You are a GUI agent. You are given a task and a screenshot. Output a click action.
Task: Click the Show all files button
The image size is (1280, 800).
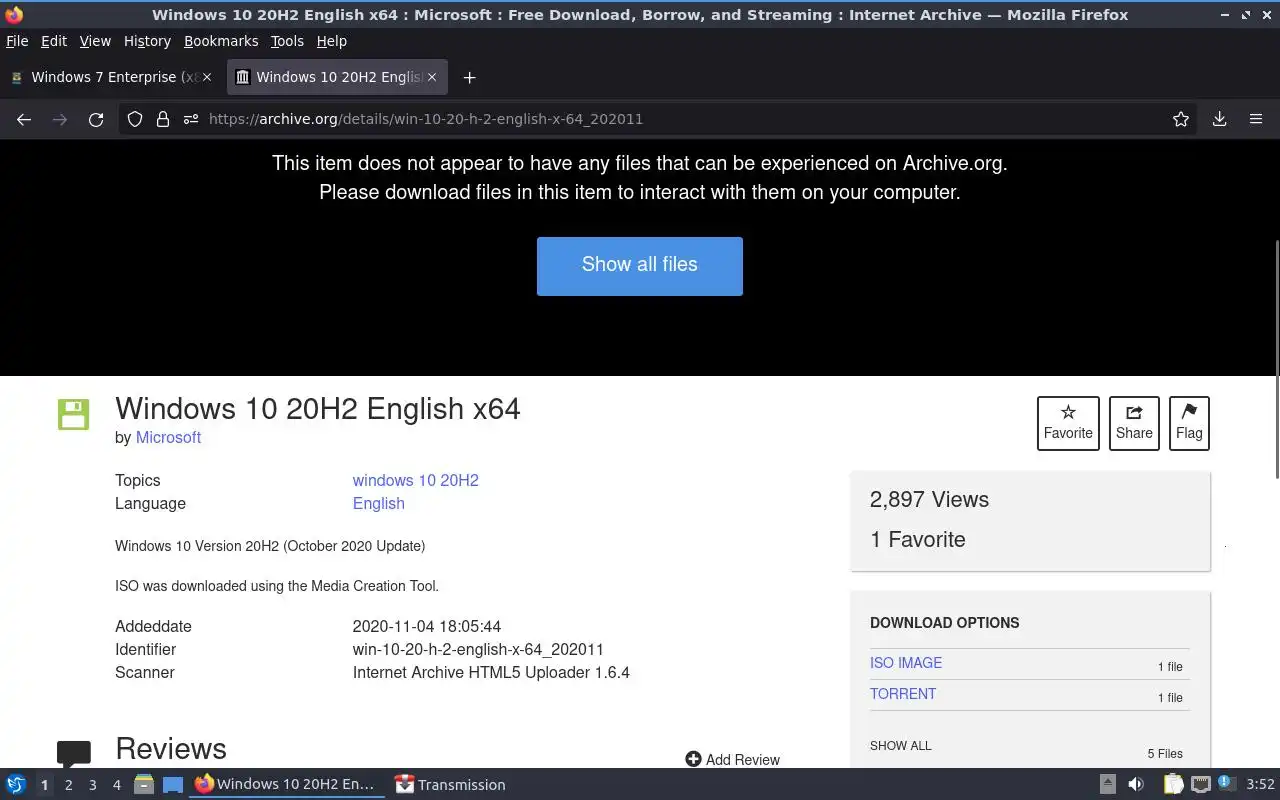click(640, 266)
